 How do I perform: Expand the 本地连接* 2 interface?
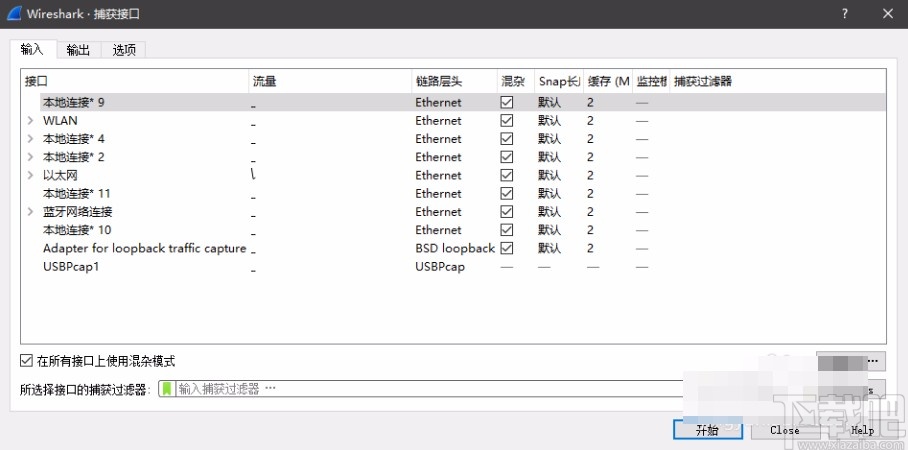click(31, 158)
